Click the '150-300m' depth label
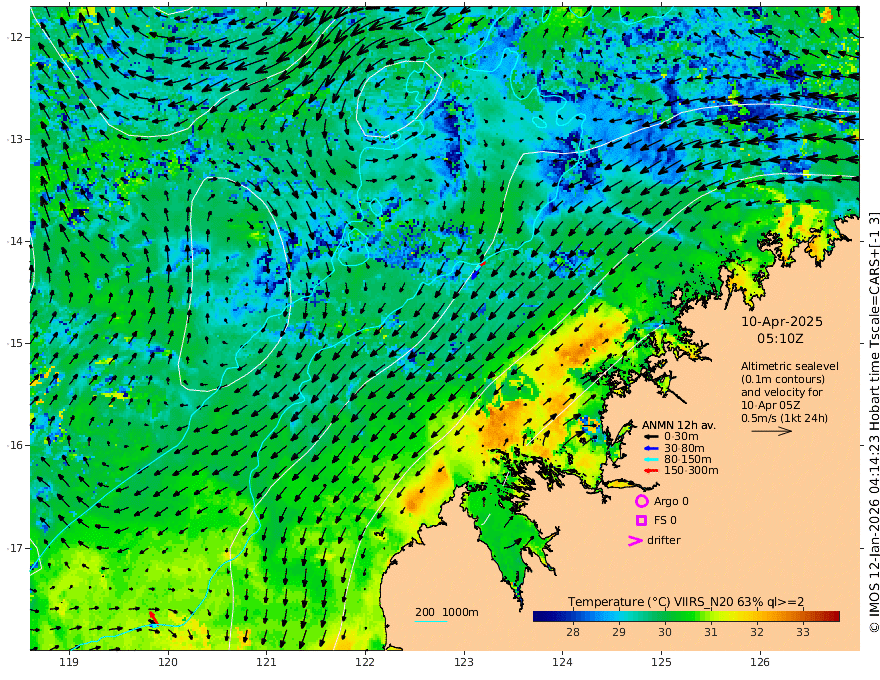880x680 pixels. pos(691,471)
